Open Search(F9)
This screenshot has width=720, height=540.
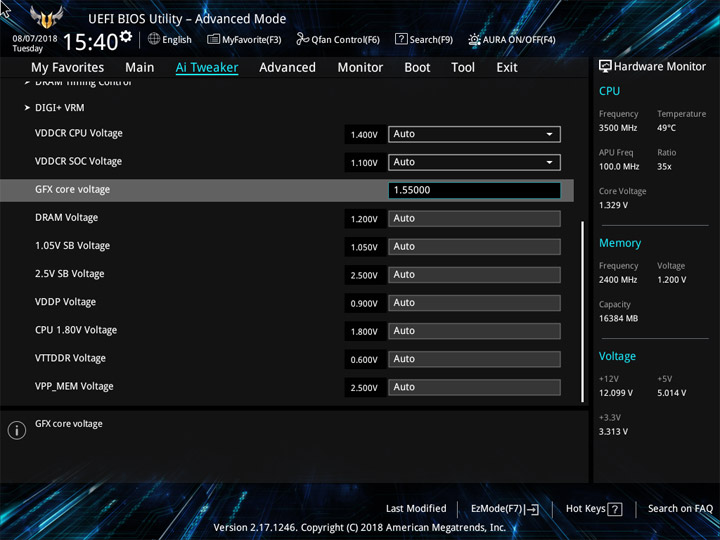(x=424, y=39)
